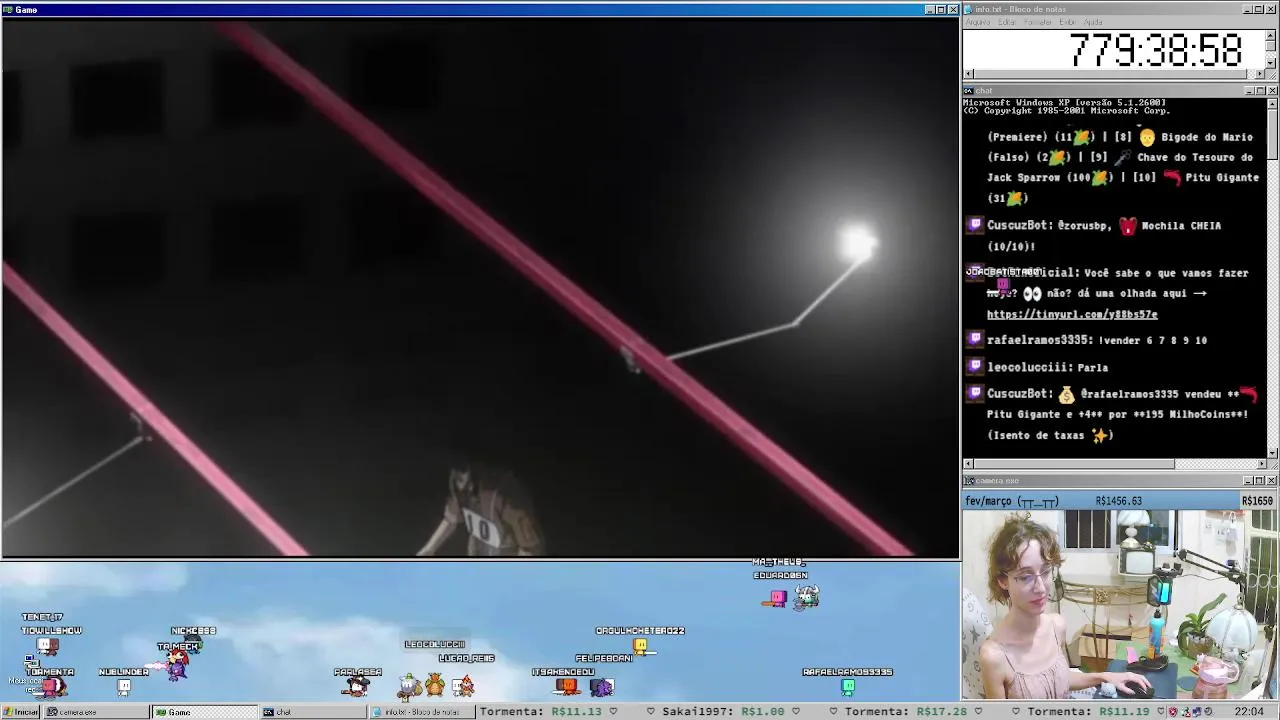This screenshot has width=1280, height=720.
Task: Click the system tray clock 22:04
Action: click(x=1249, y=712)
